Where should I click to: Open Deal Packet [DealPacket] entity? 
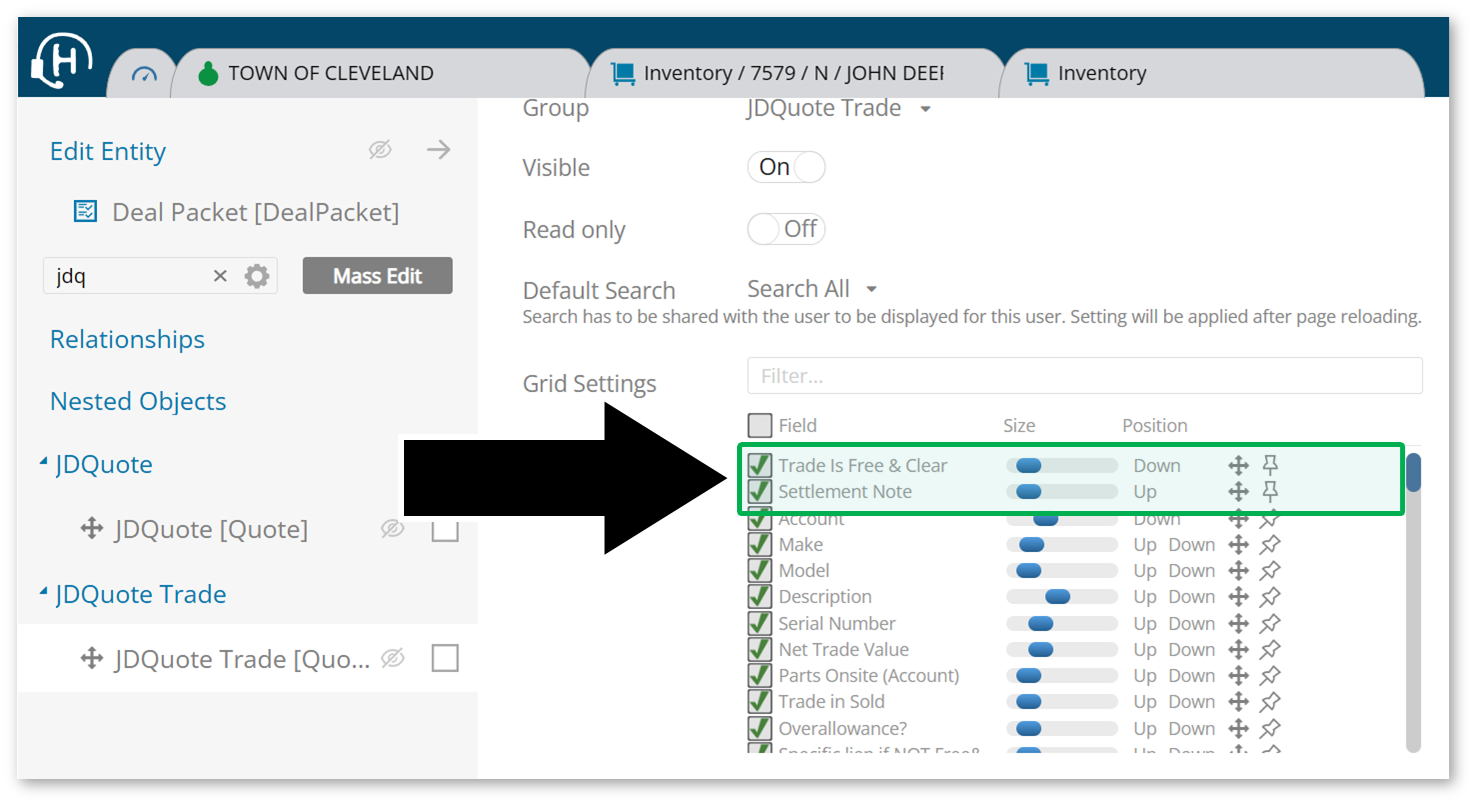255,212
